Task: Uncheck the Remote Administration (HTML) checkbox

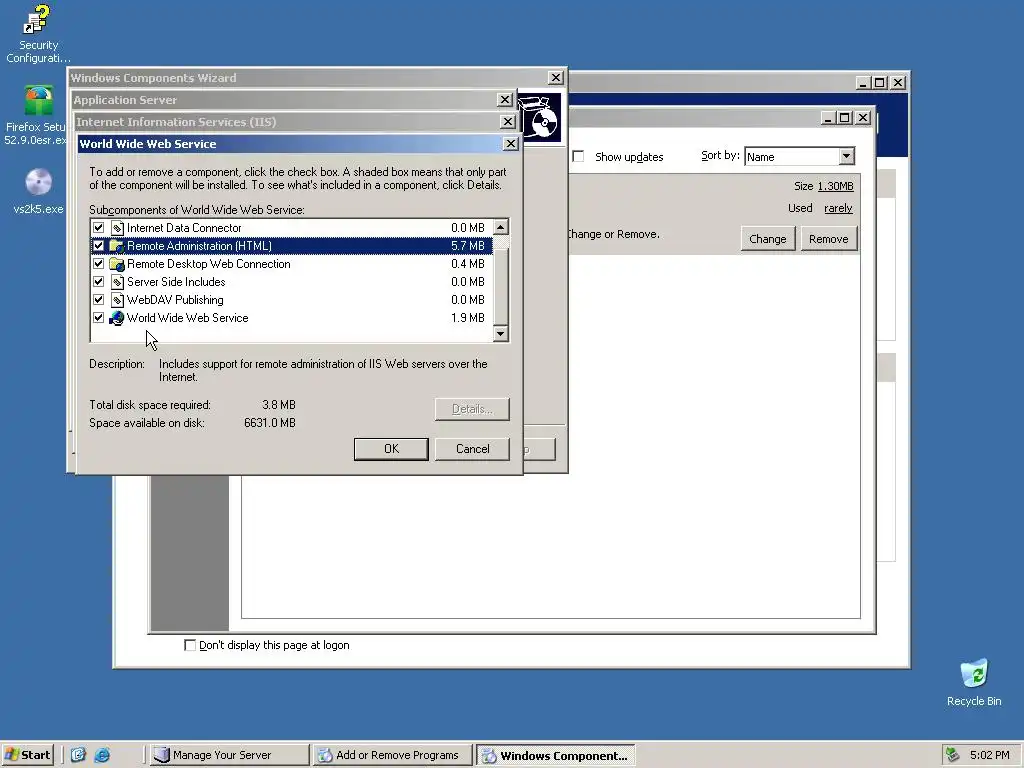Action: 99,246
